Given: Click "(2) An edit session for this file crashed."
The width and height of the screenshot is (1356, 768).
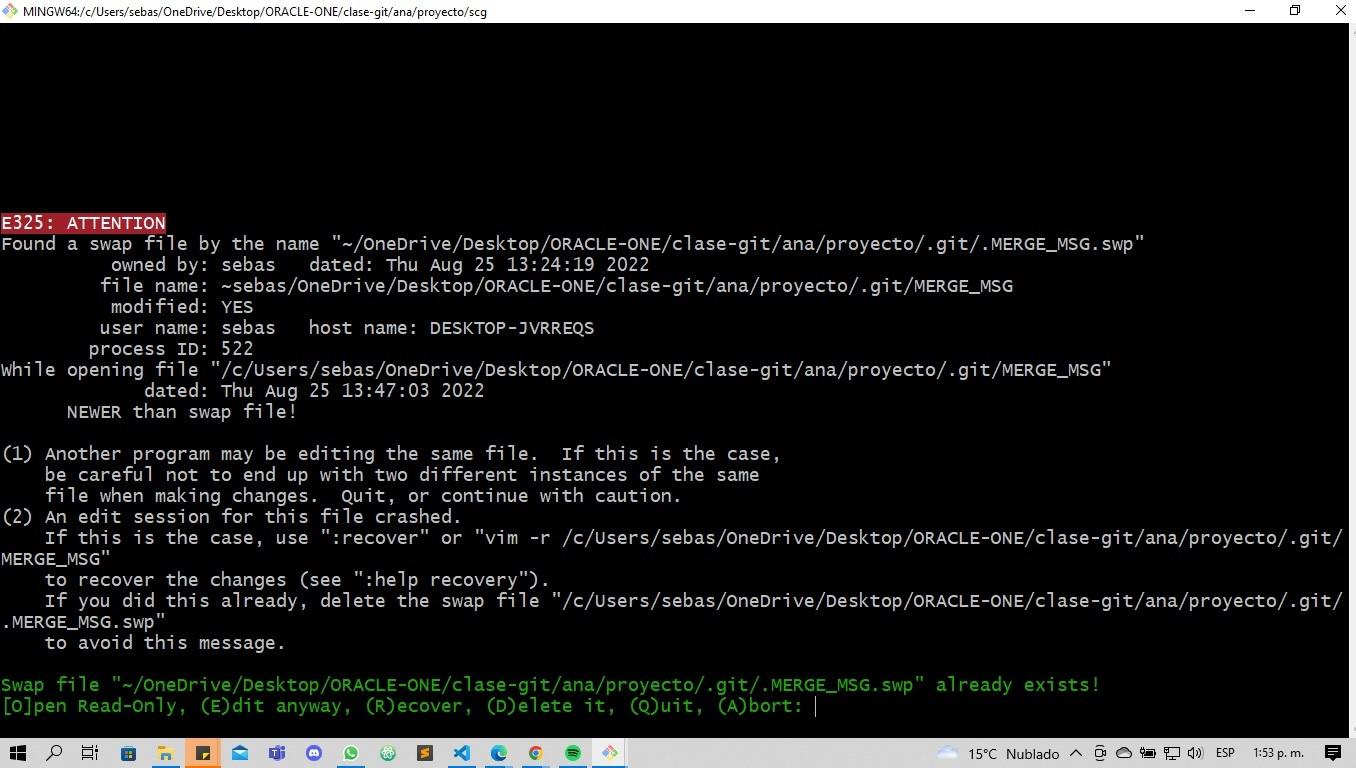Looking at the screenshot, I should 231,517.
